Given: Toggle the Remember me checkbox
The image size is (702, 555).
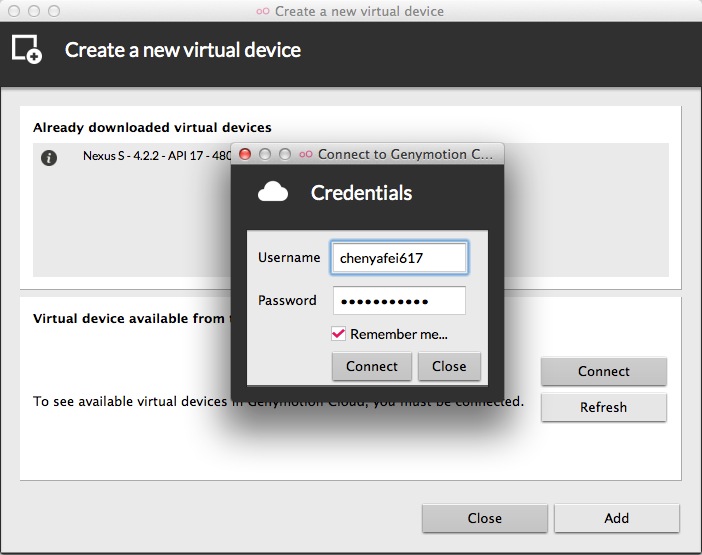Looking at the screenshot, I should click(338, 334).
